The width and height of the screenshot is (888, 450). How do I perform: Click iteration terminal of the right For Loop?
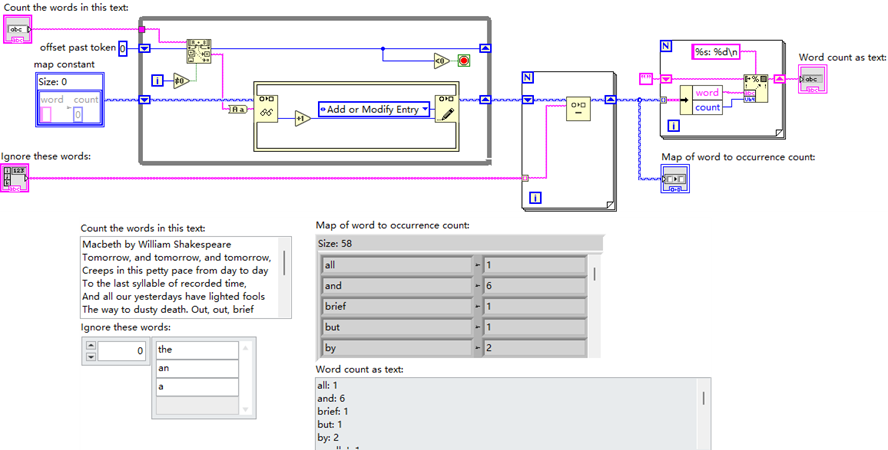(x=673, y=126)
